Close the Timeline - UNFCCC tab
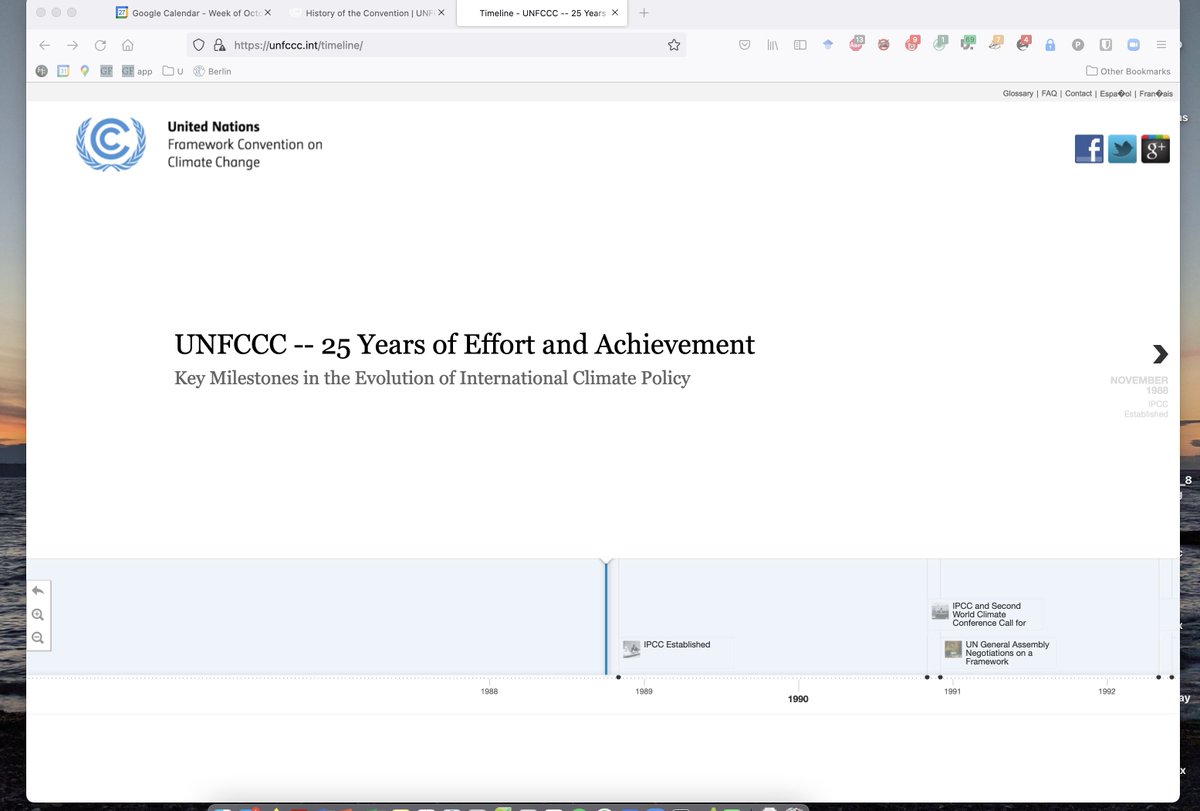 tap(614, 13)
